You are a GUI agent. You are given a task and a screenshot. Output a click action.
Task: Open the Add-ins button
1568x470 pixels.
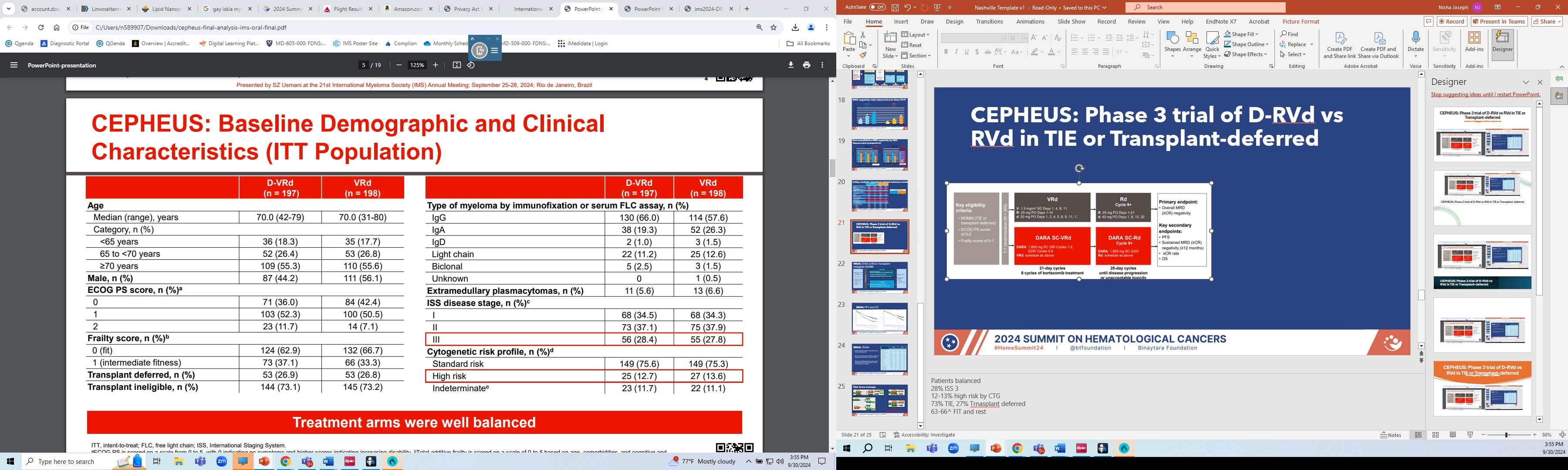tap(1473, 43)
